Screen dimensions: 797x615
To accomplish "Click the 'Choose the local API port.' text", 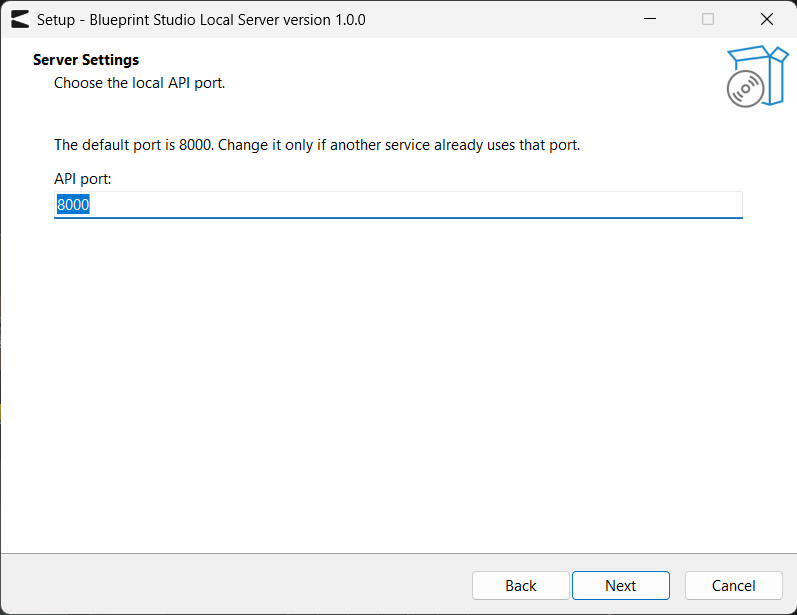I will (139, 83).
